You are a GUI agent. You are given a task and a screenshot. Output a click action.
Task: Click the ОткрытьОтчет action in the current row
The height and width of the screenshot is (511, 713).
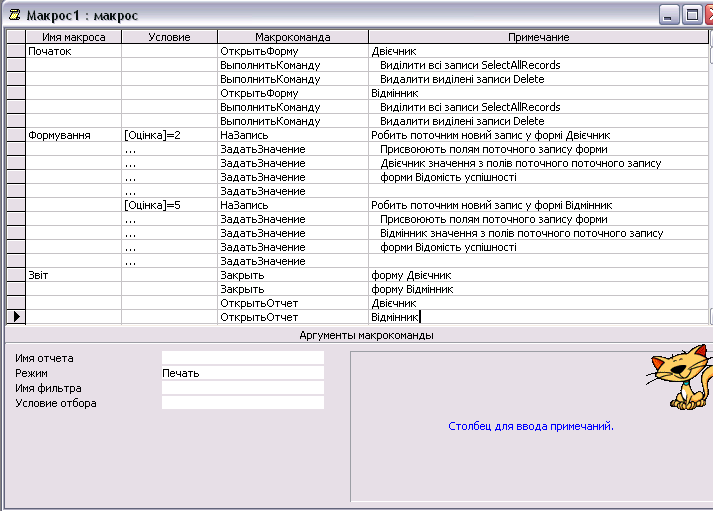click(293, 317)
